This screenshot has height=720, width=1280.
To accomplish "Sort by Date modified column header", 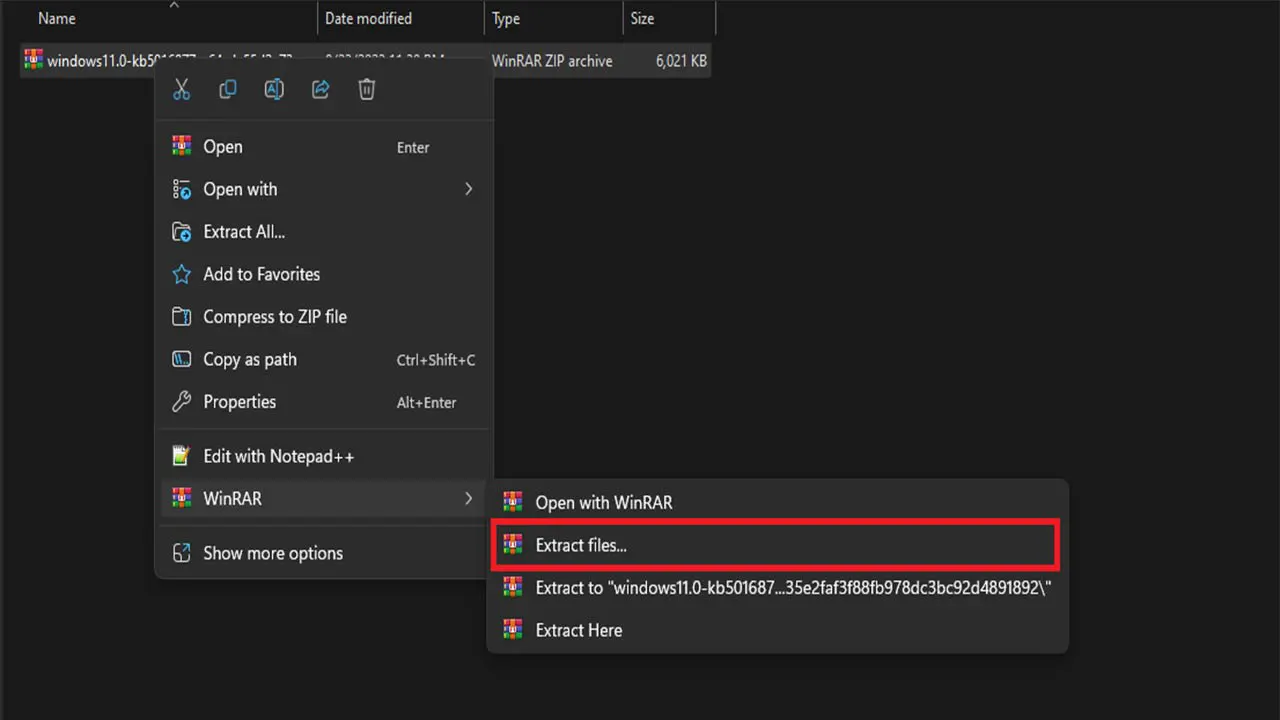I will pyautogui.click(x=368, y=19).
